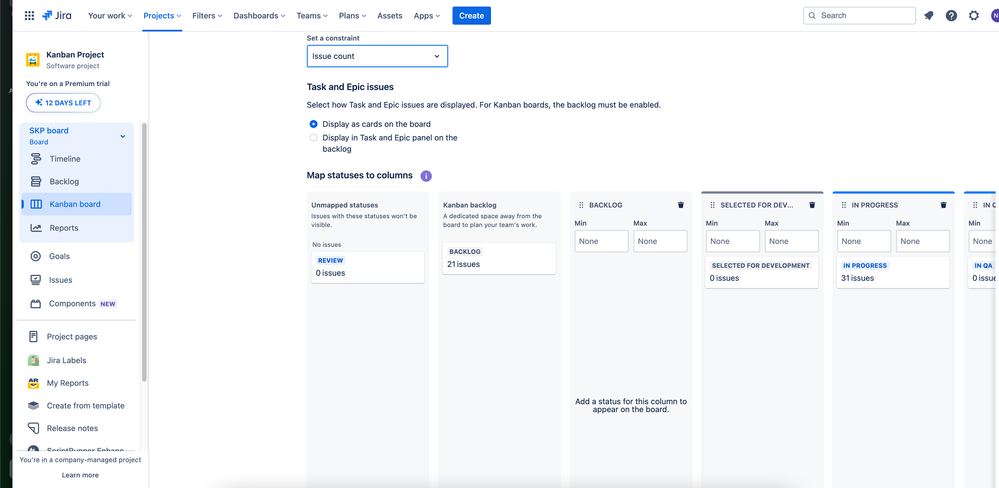The height and width of the screenshot is (488, 999).
Task: Click the REVIEW status card
Action: tap(368, 267)
